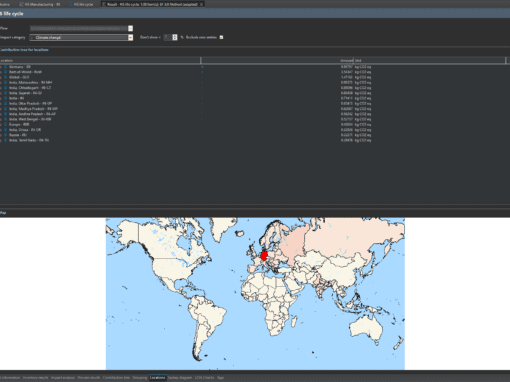
Task: Expand the Global - GLO tree row
Action: (1, 77)
